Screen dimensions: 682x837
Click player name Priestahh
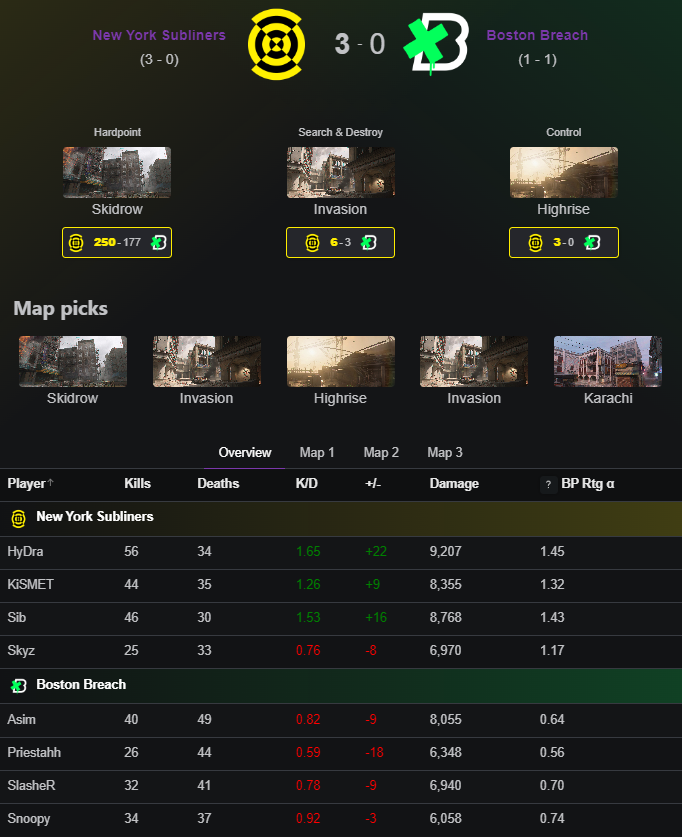tap(34, 753)
